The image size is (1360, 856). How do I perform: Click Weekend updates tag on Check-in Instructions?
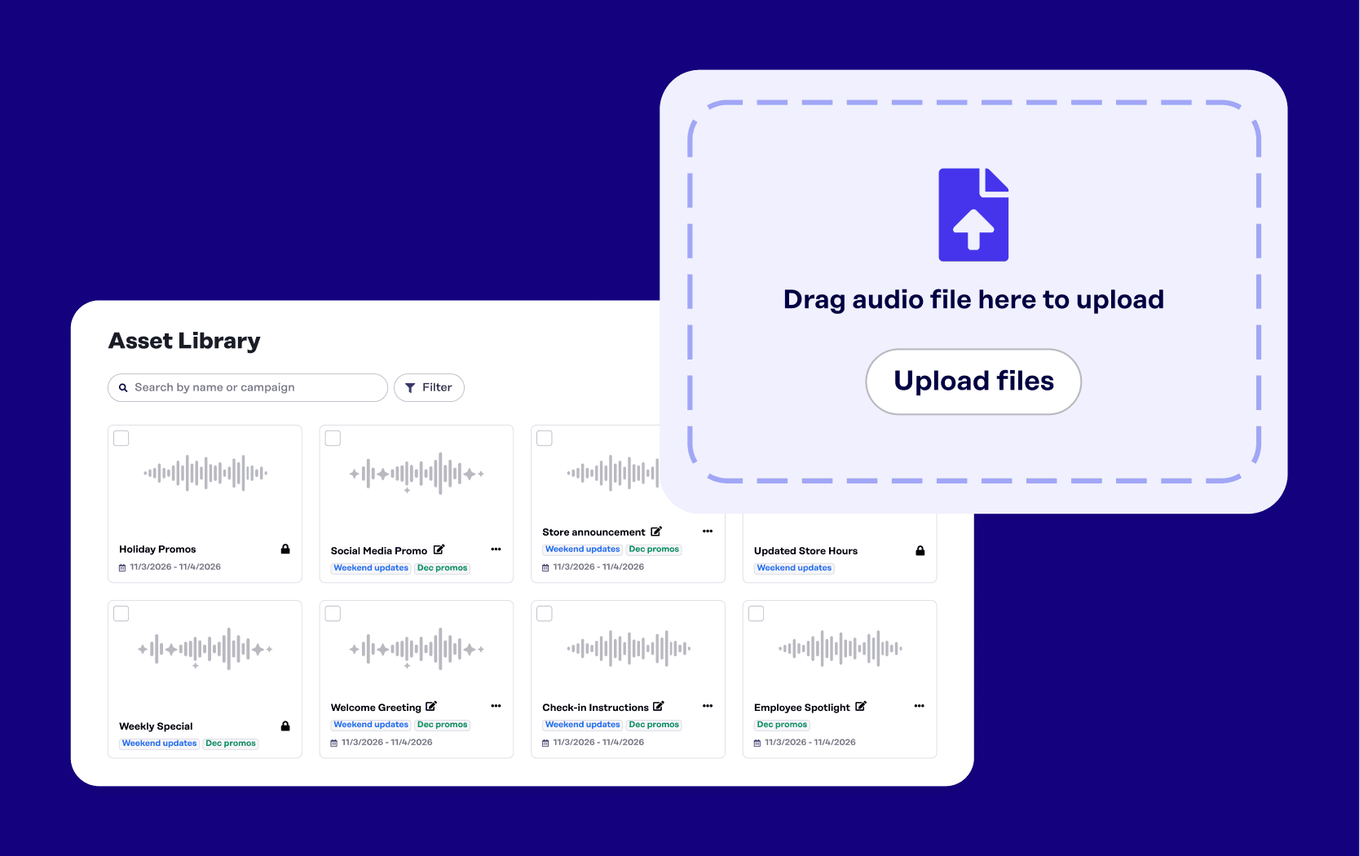pyautogui.click(x=583, y=724)
